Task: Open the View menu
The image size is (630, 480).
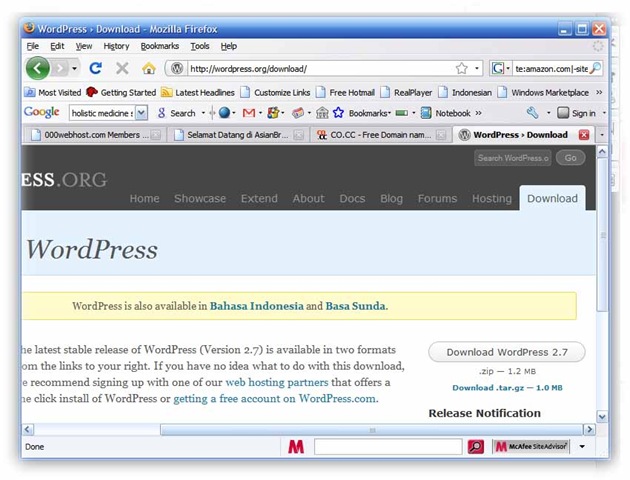Action: pos(84,46)
